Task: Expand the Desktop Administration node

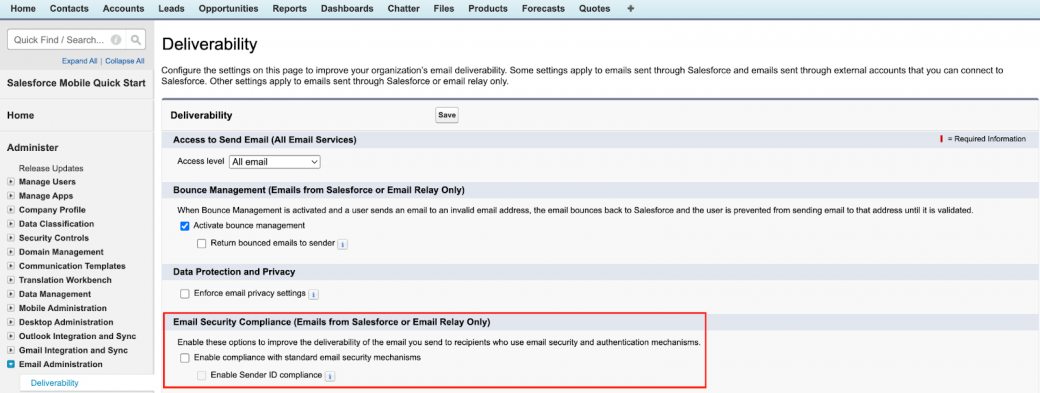Action: coord(10,322)
